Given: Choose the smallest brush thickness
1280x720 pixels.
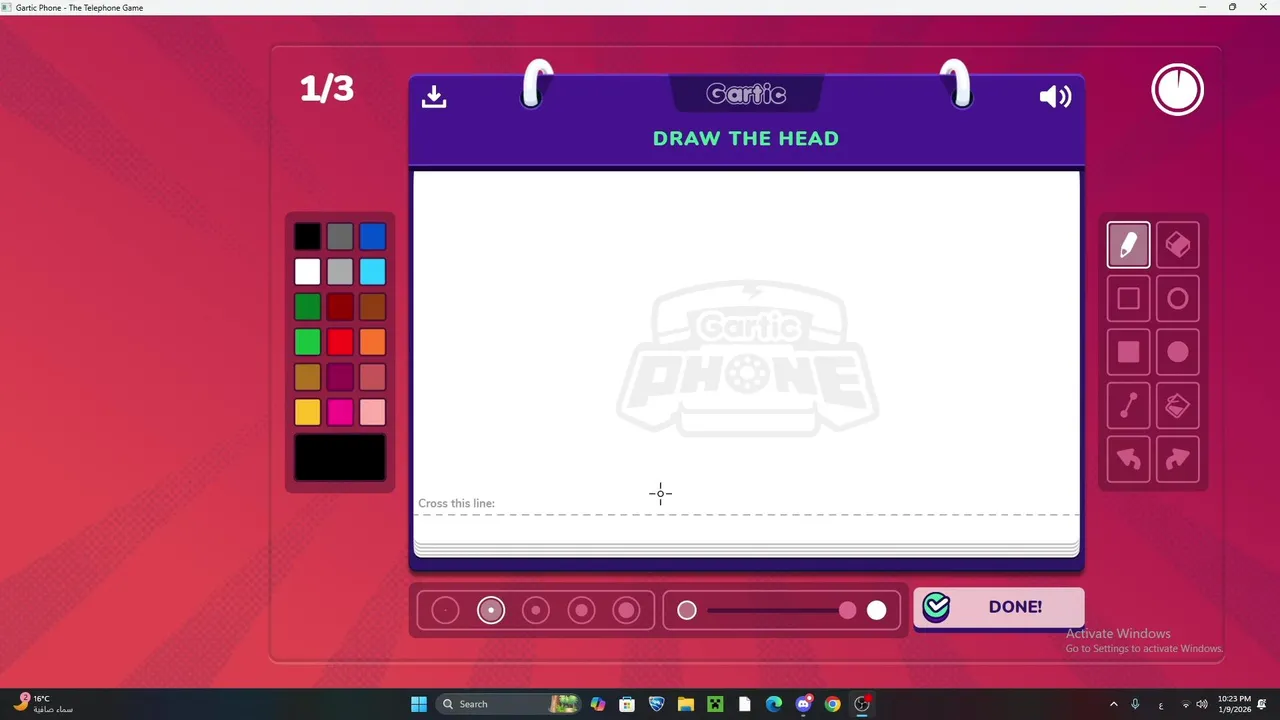Looking at the screenshot, I should point(445,610).
